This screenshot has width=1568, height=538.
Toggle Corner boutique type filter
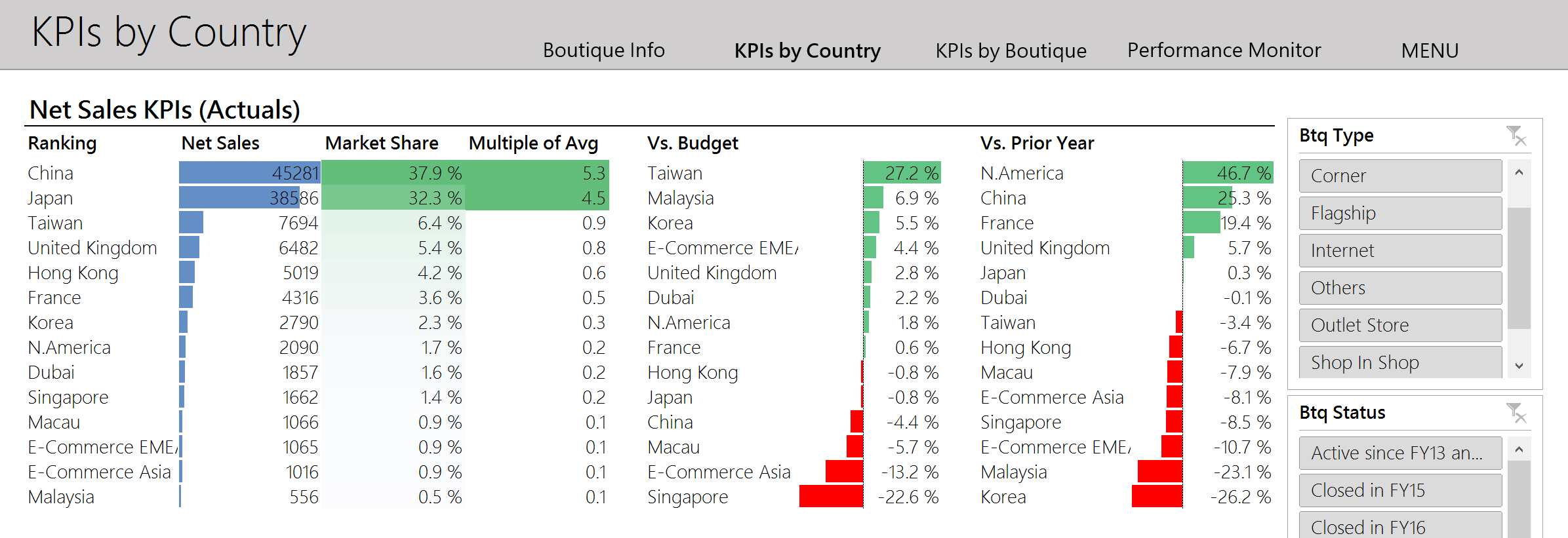coord(1399,176)
